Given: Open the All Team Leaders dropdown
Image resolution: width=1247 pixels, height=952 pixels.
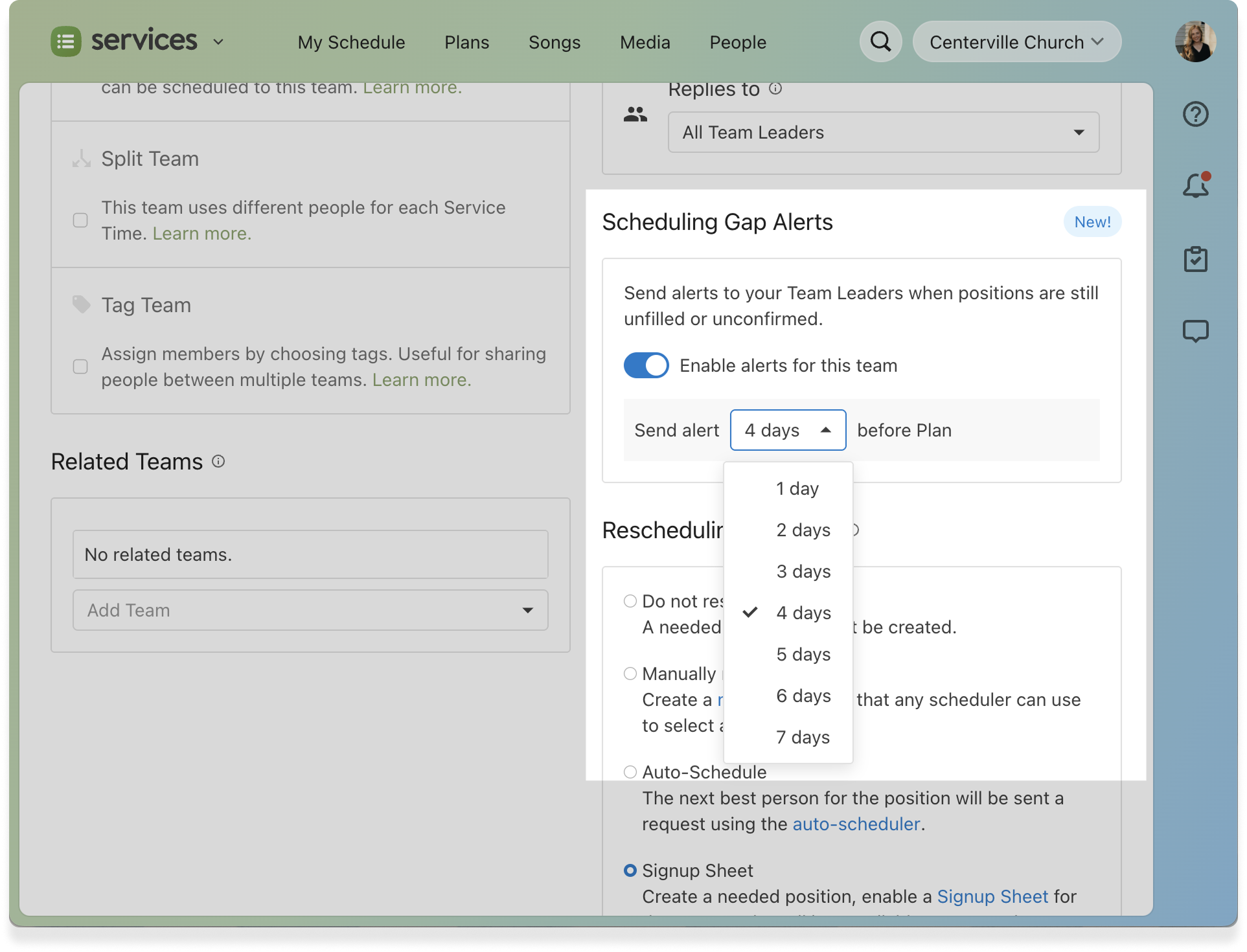Looking at the screenshot, I should (x=883, y=132).
